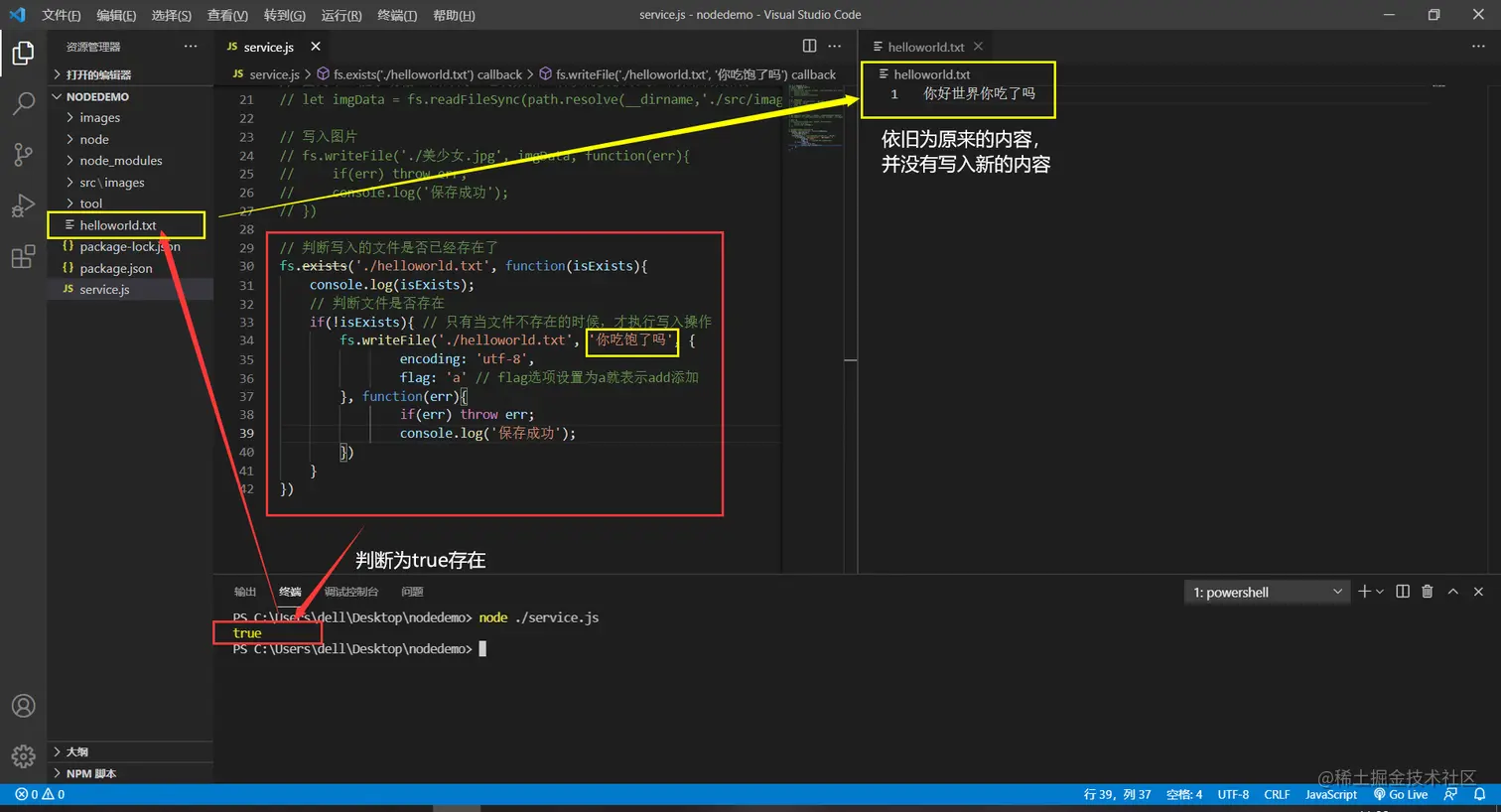The height and width of the screenshot is (812, 1501).
Task: Expand the 打开的编辑器 section
Action: click(x=130, y=74)
